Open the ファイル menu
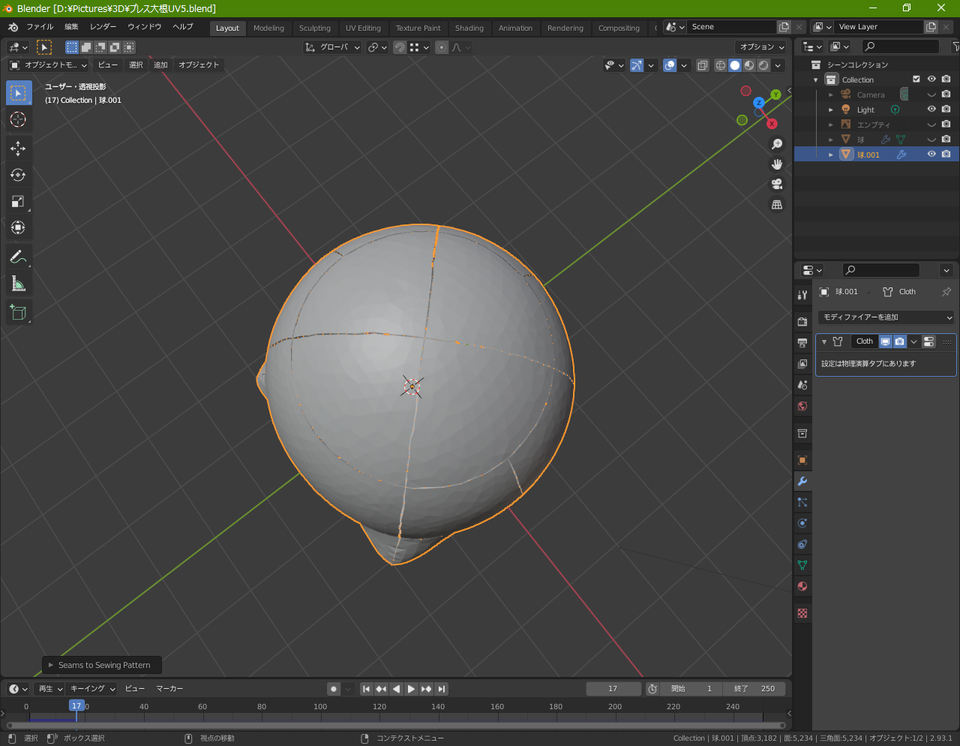Screen dimensions: 960x746 point(40,27)
